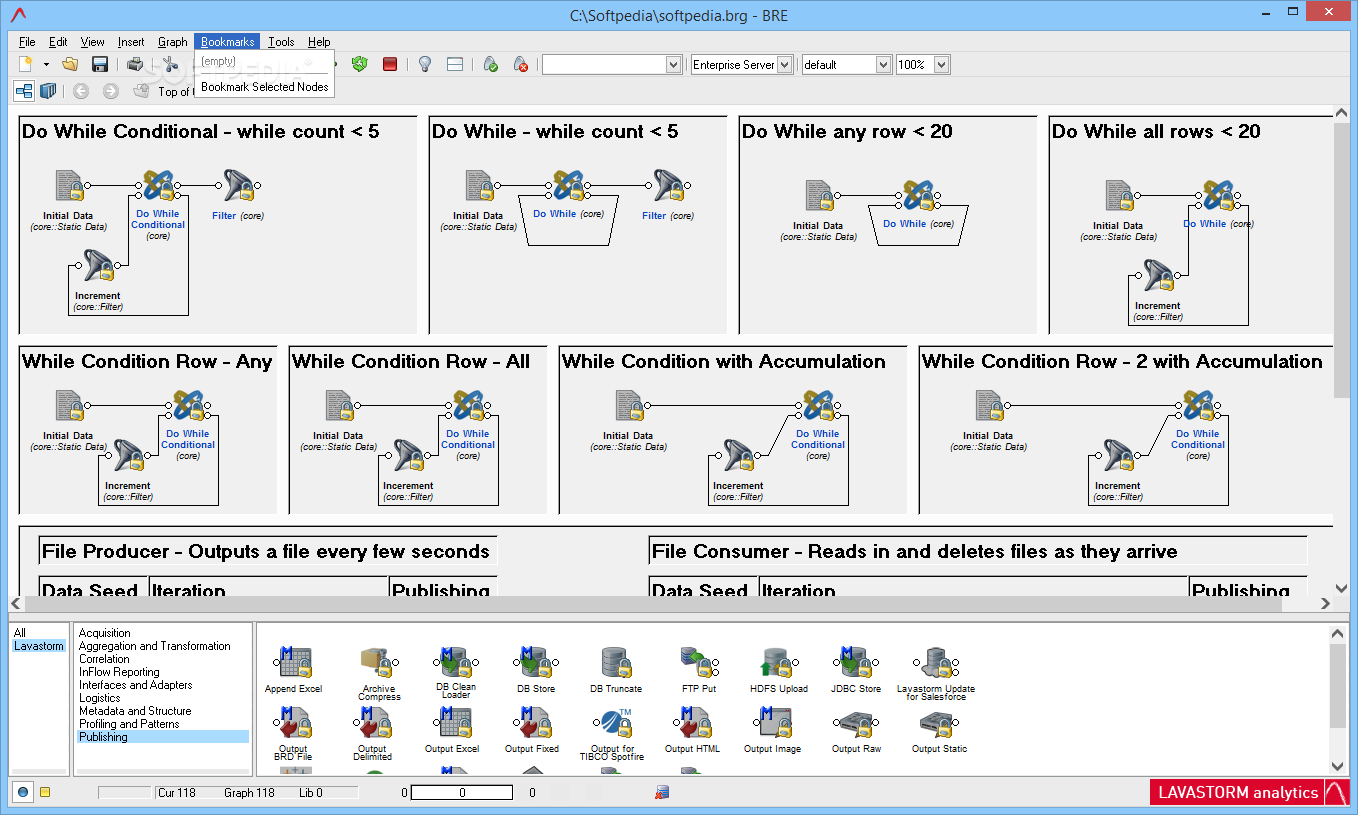1358x815 pixels.
Task: Select the Aggregation and Transformation category
Action: 155,646
